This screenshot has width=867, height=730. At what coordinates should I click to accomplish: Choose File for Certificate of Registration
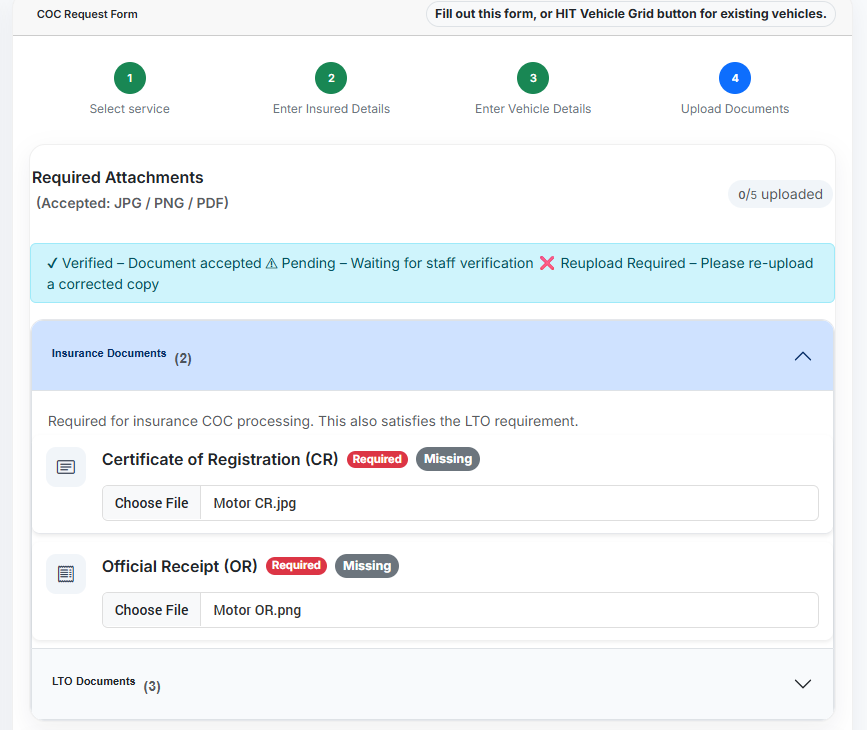[x=152, y=503]
